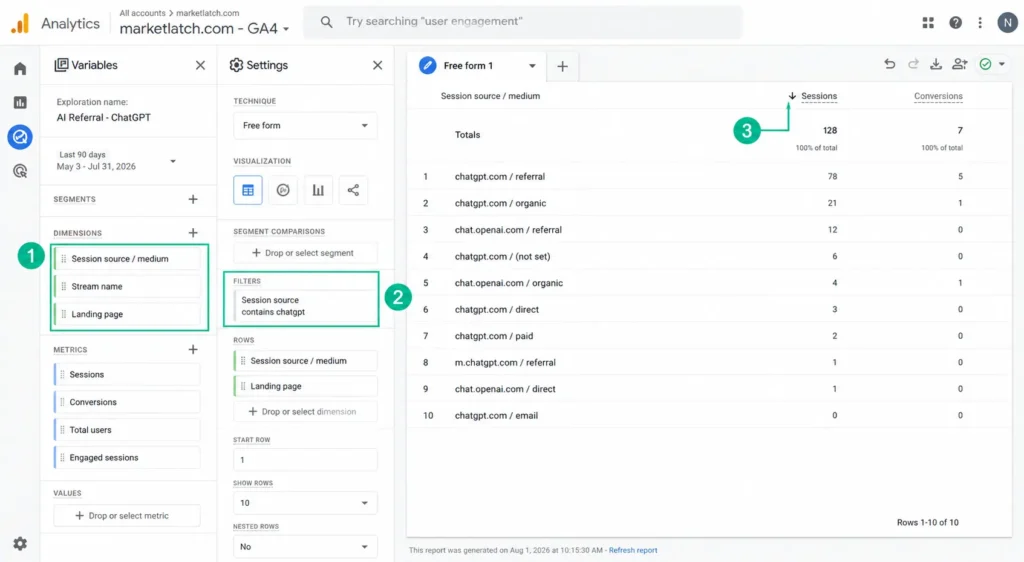Click the green data quality checkmark icon
This screenshot has width=1024, height=562.
[x=985, y=64]
